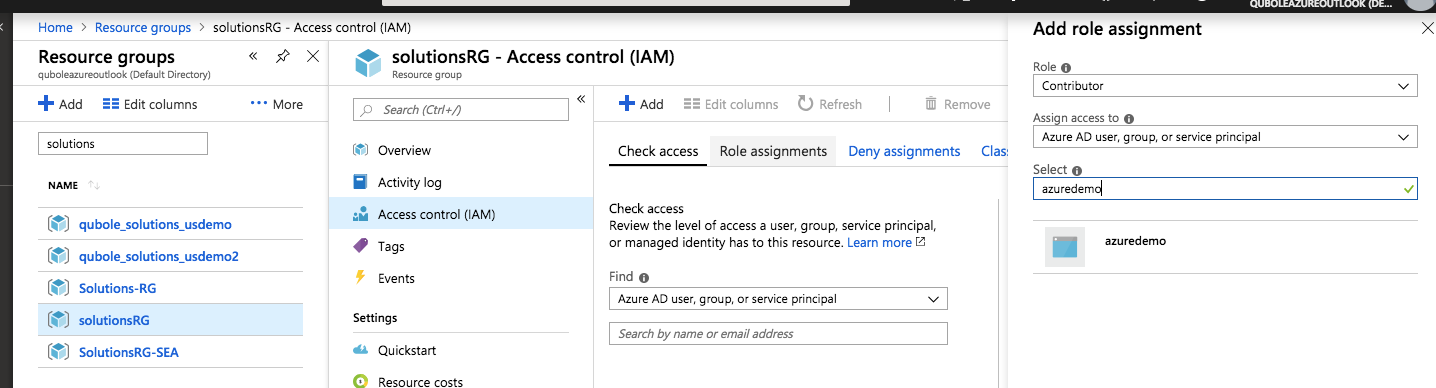Click info icon next to Role

click(x=1066, y=68)
